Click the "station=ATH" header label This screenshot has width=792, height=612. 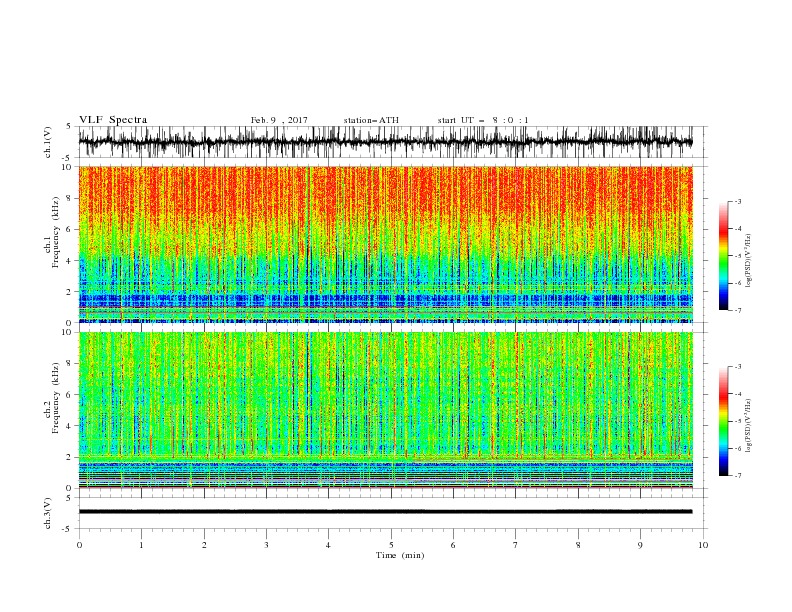point(371,120)
